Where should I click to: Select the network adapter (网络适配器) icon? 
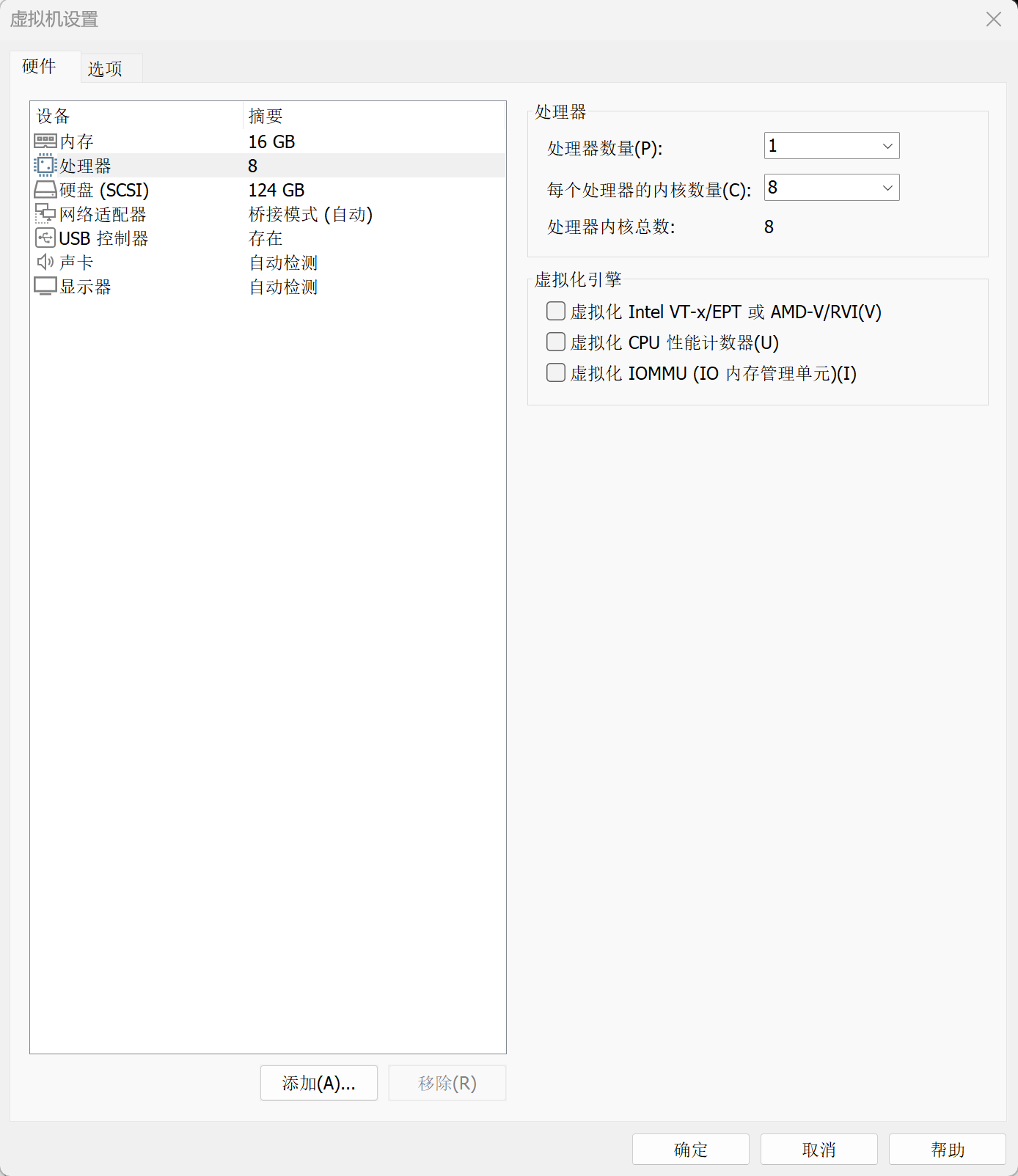pyautogui.click(x=45, y=214)
